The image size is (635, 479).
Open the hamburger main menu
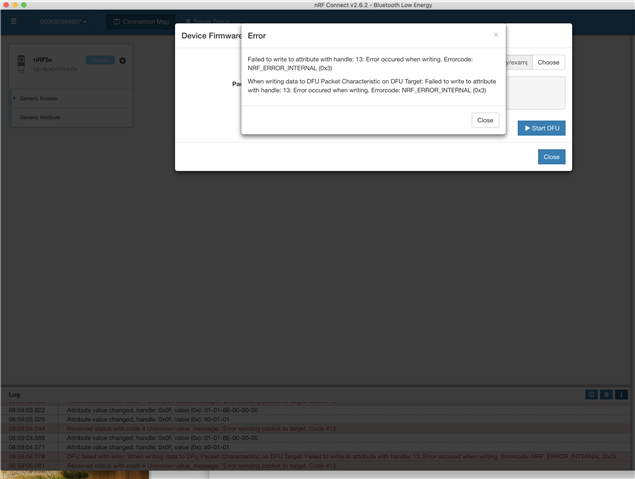14,21
